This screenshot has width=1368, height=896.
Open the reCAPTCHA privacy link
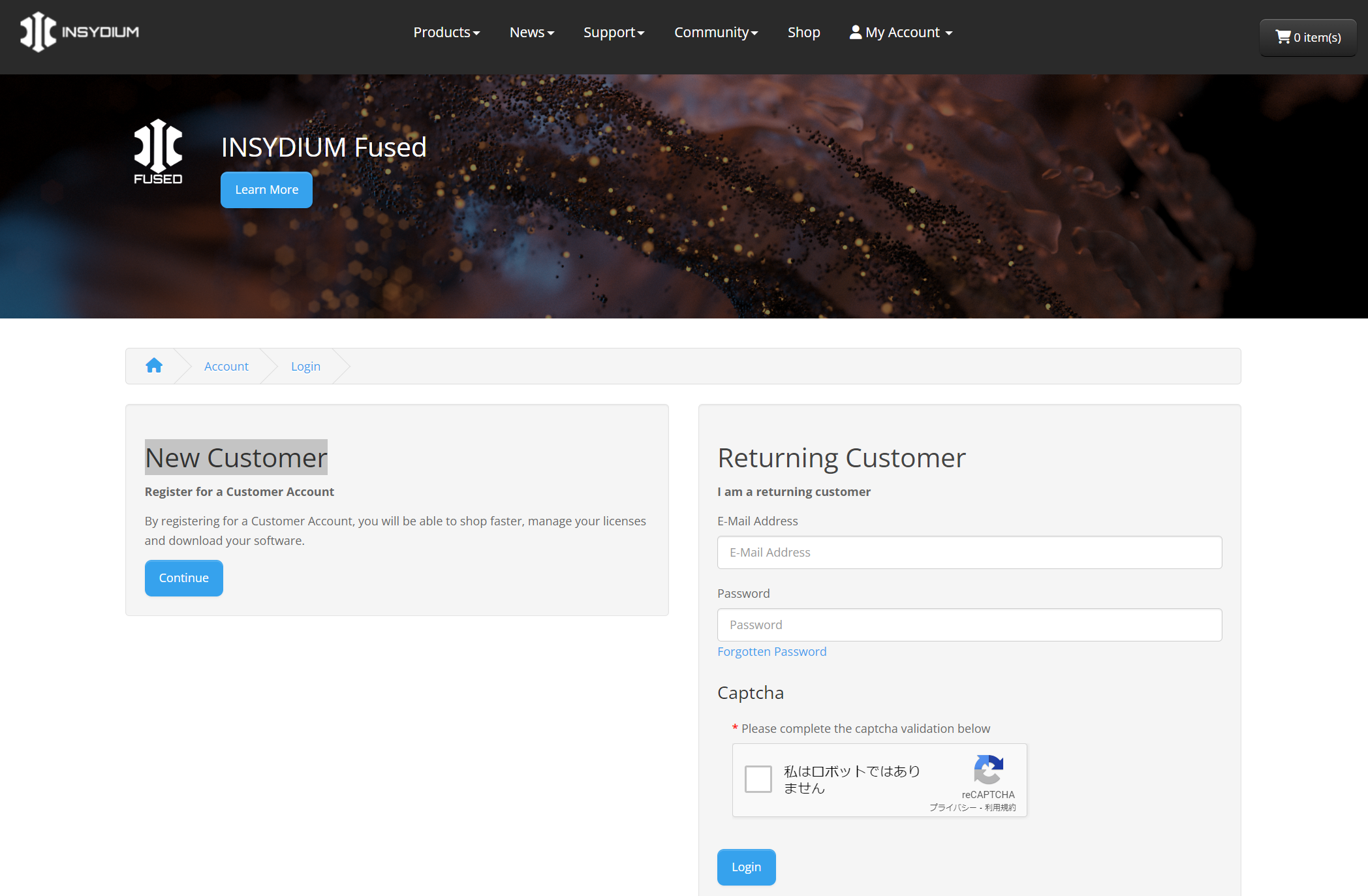point(953,807)
